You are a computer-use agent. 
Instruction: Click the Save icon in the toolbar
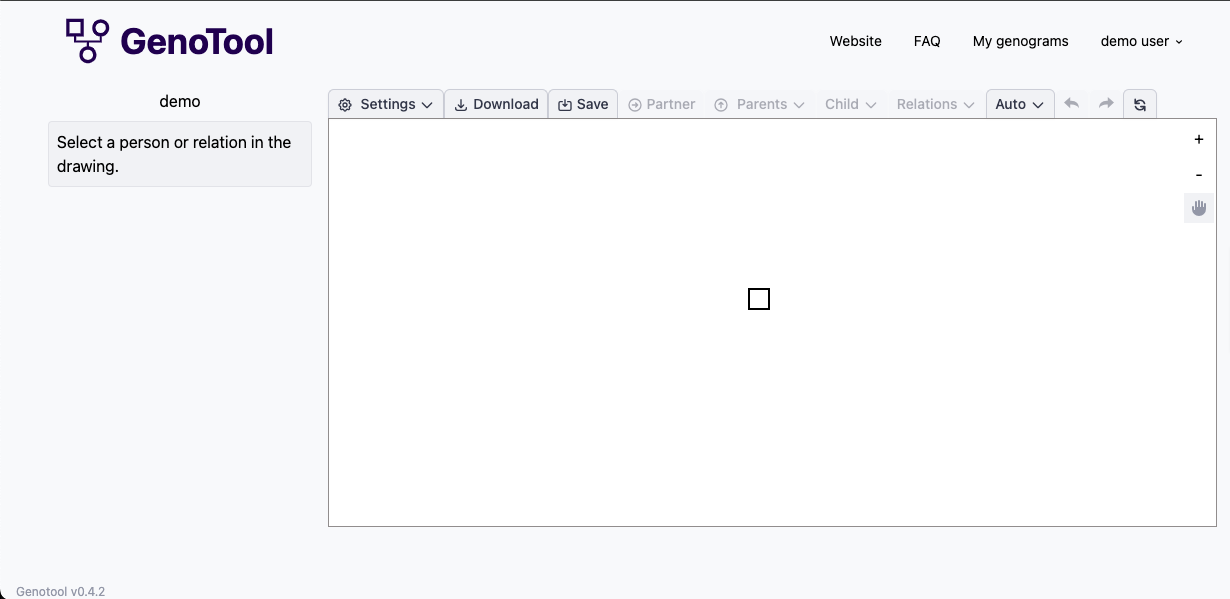562,103
